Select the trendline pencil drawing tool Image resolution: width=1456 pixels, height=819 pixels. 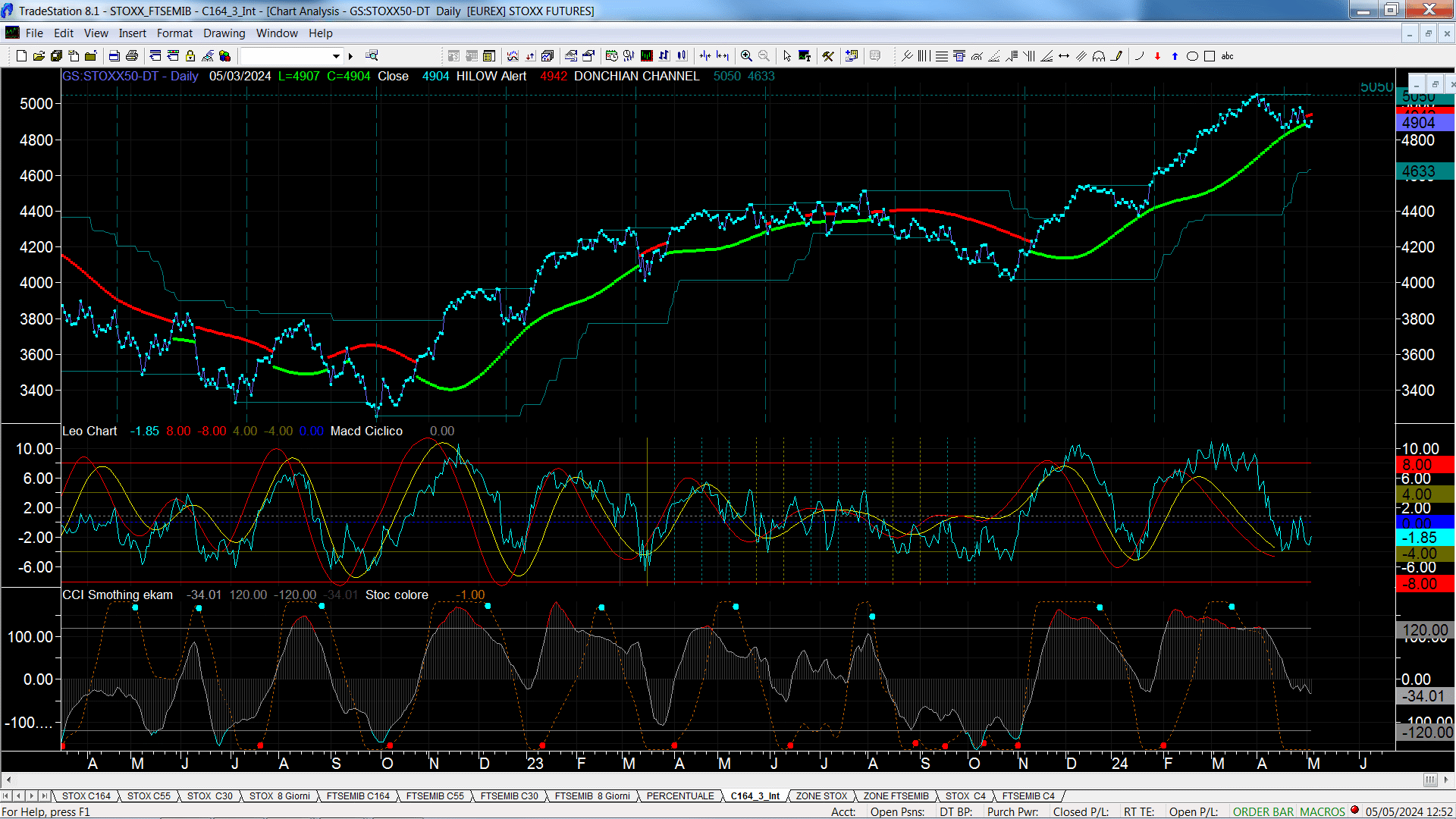coord(1116,56)
